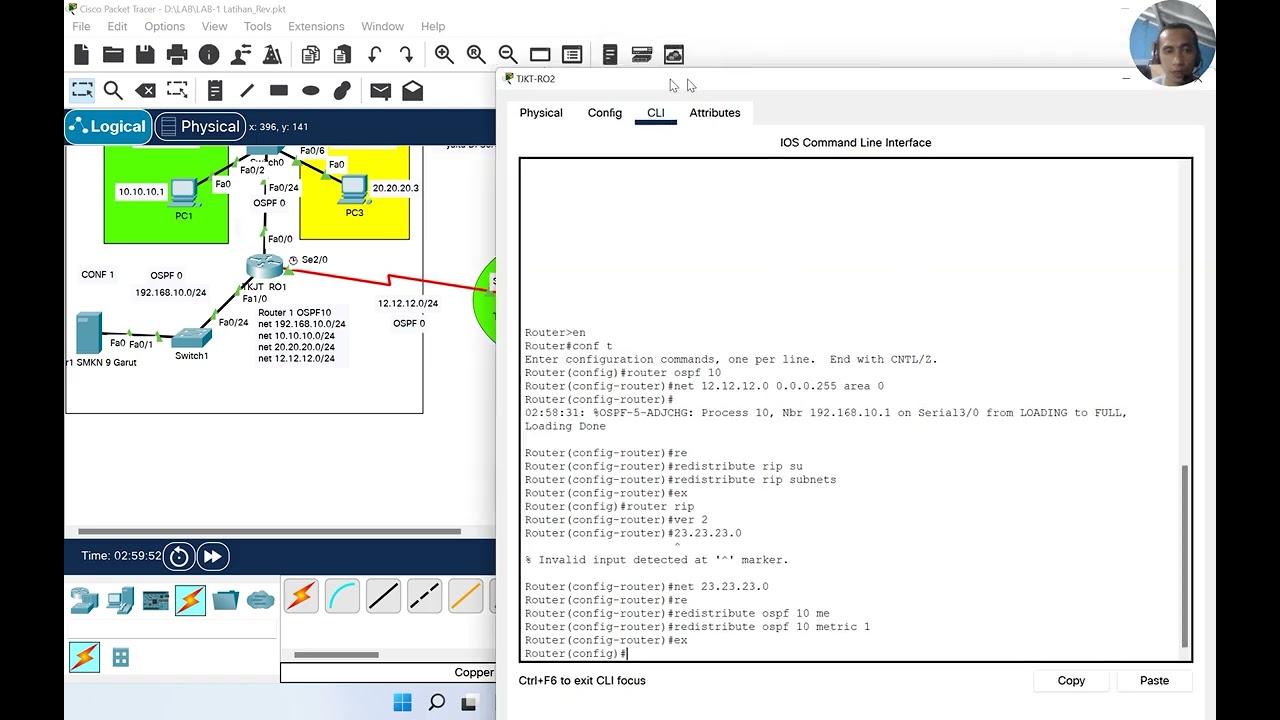This screenshot has width=1280, height=720.
Task: Pick the orange Fiber cable
Action: (465, 596)
